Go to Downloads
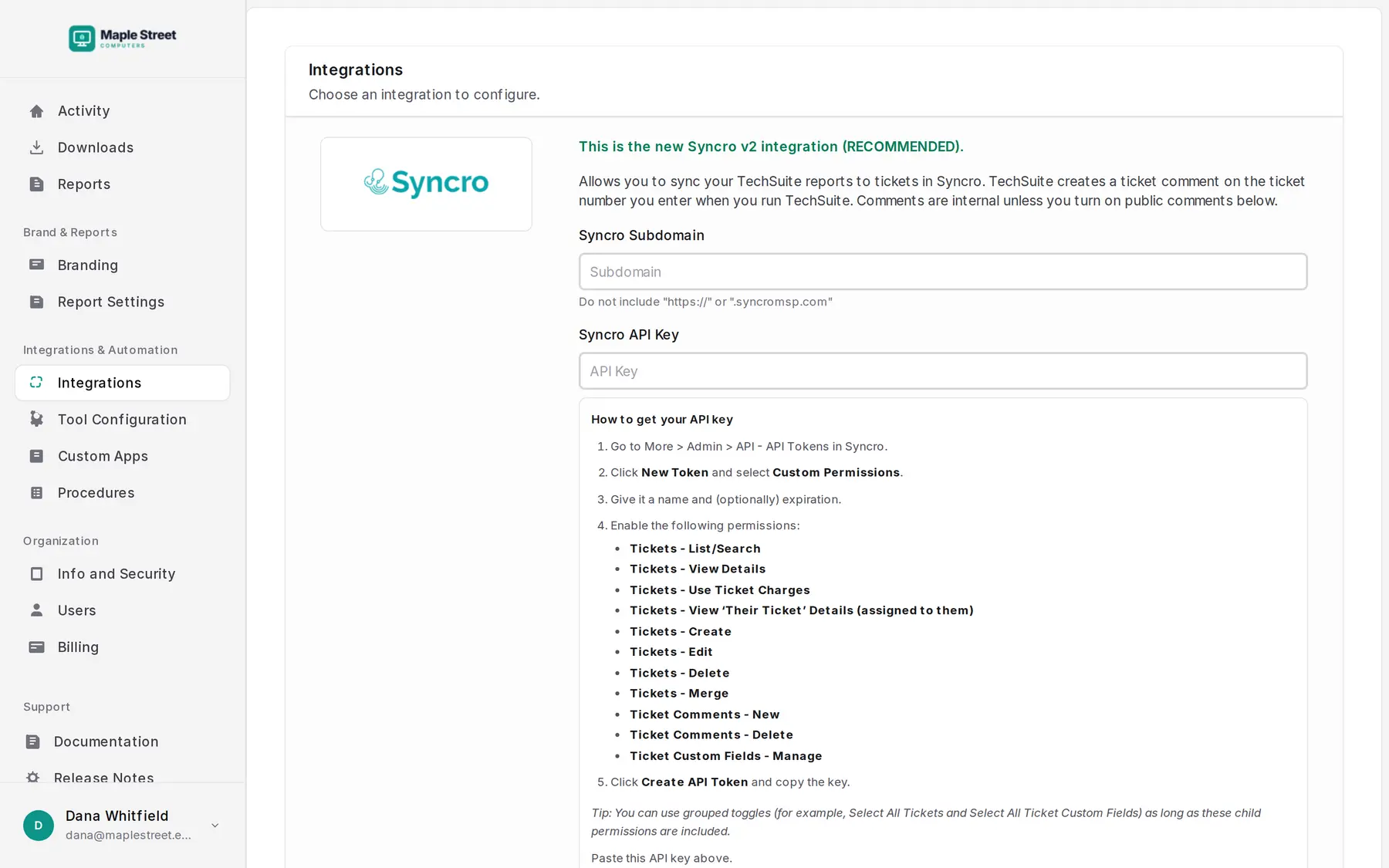Image resolution: width=1389 pixels, height=868 pixels. [x=123, y=147]
